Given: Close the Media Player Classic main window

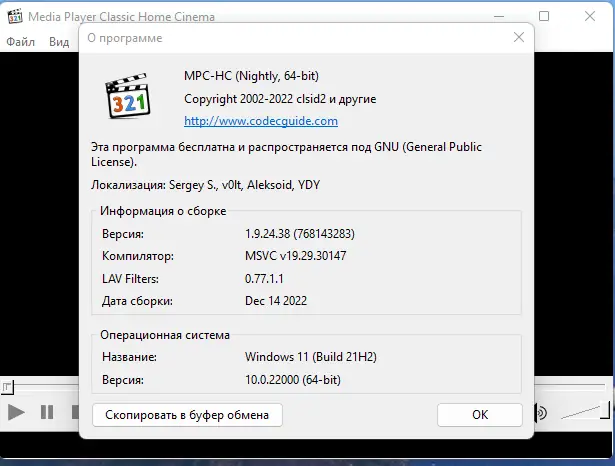Looking at the screenshot, I should point(590,16).
